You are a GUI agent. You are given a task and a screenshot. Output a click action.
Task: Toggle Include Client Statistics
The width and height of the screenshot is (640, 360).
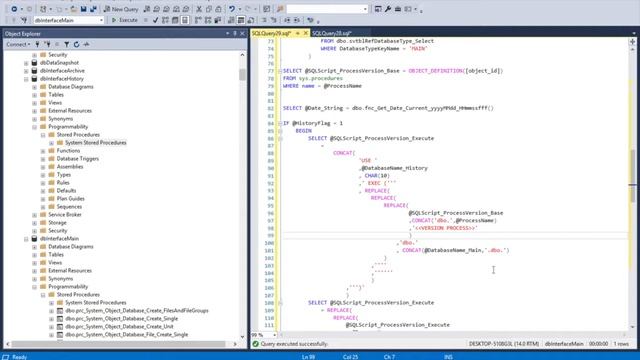click(218, 20)
